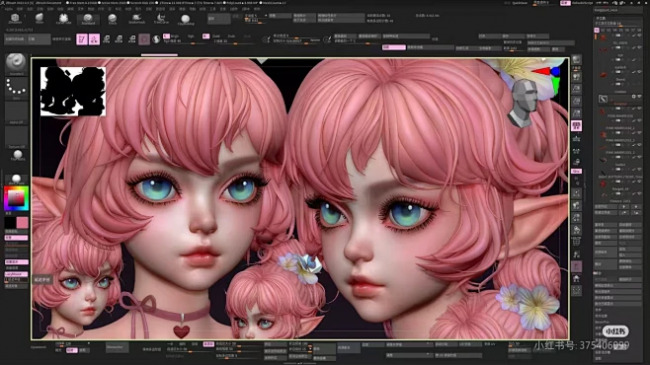This screenshot has height=365, width=650.
Task: Click the gray head camera-view gizmo
Action: (524, 103)
